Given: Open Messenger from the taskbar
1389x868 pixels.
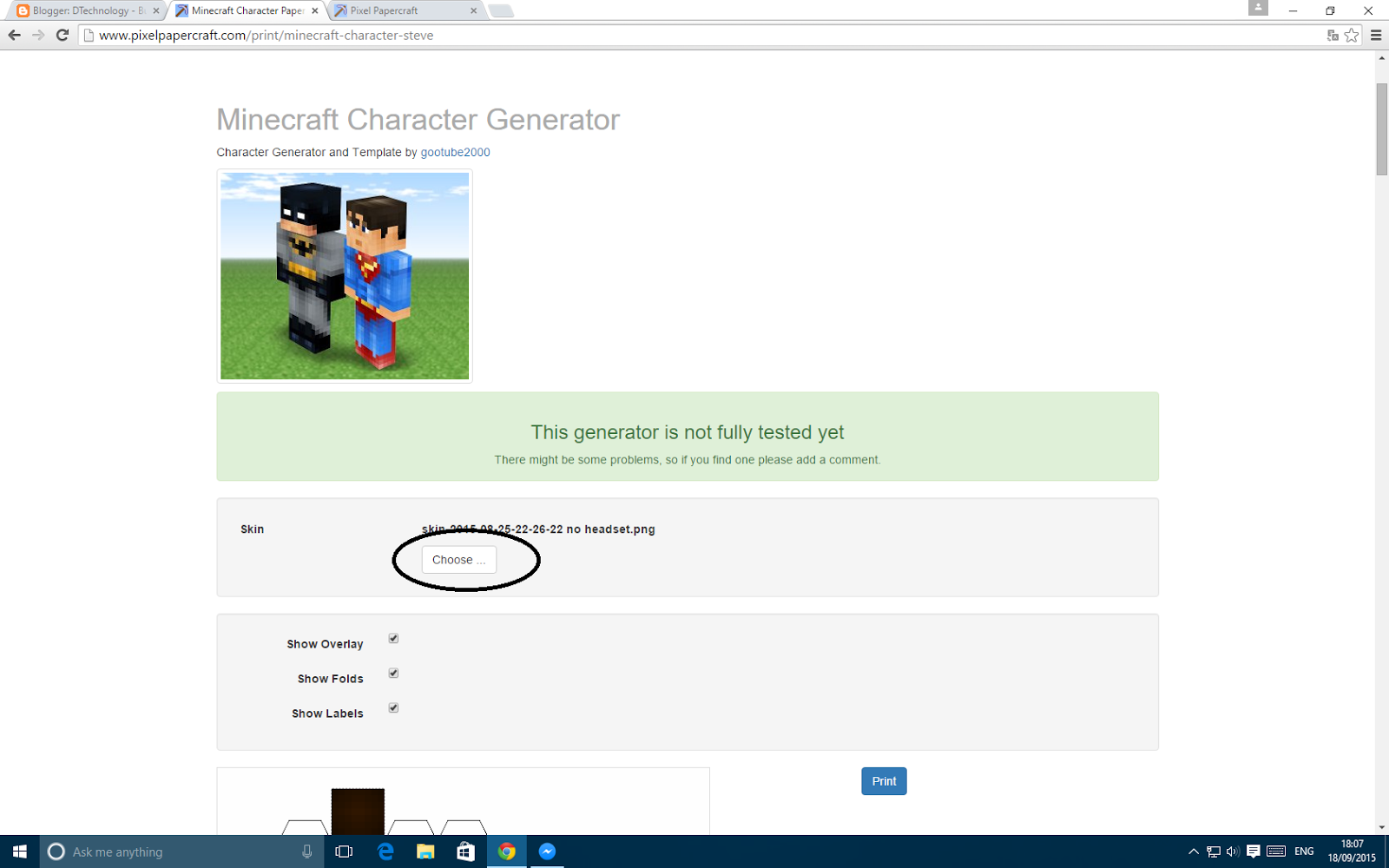Looking at the screenshot, I should click(547, 852).
